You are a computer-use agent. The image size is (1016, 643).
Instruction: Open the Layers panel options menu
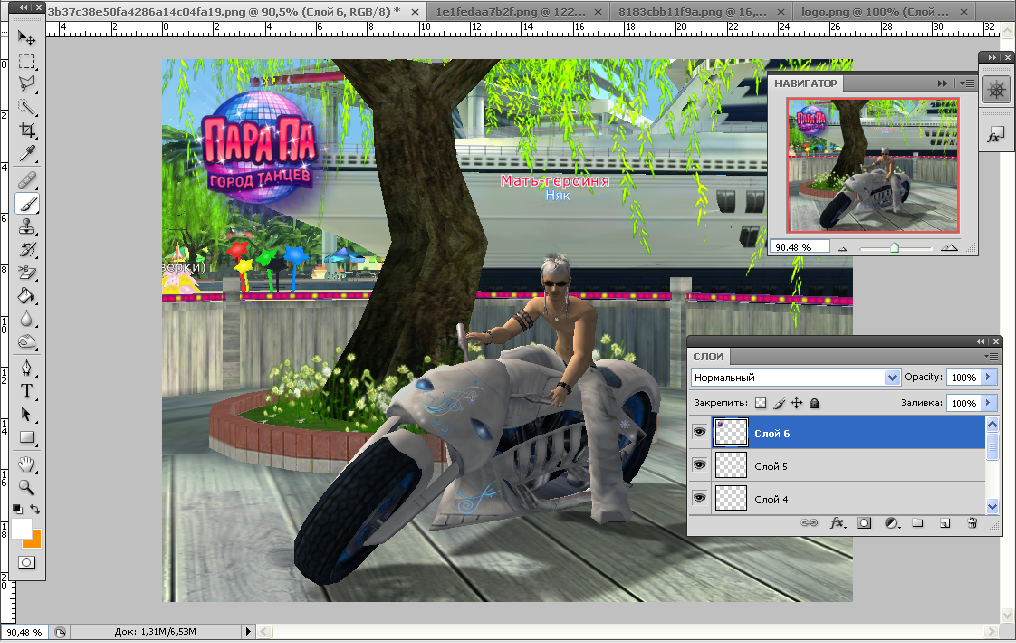tap(991, 357)
